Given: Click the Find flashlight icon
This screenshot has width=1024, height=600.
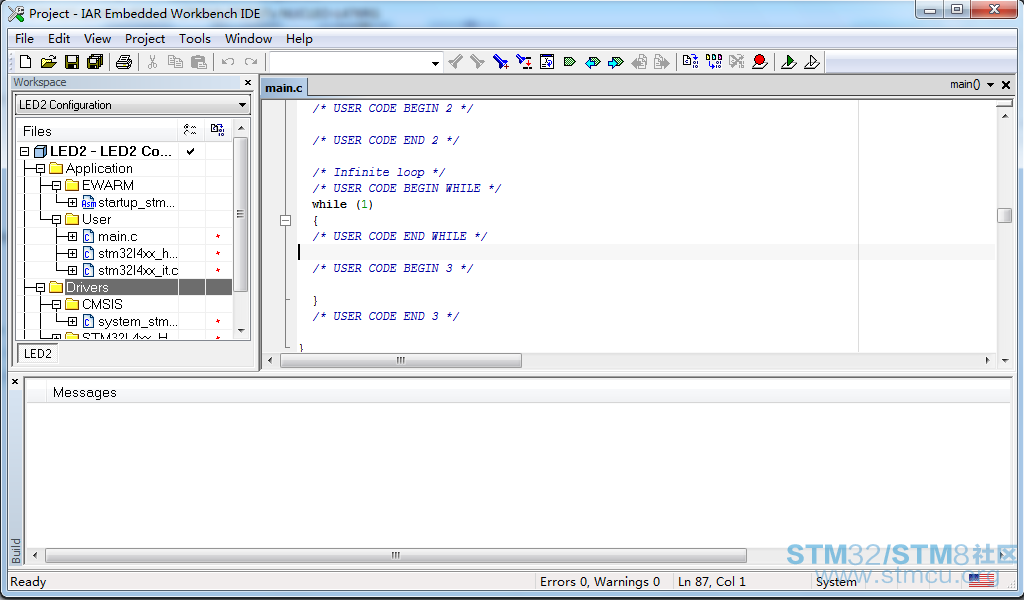Looking at the screenshot, I should [501, 62].
